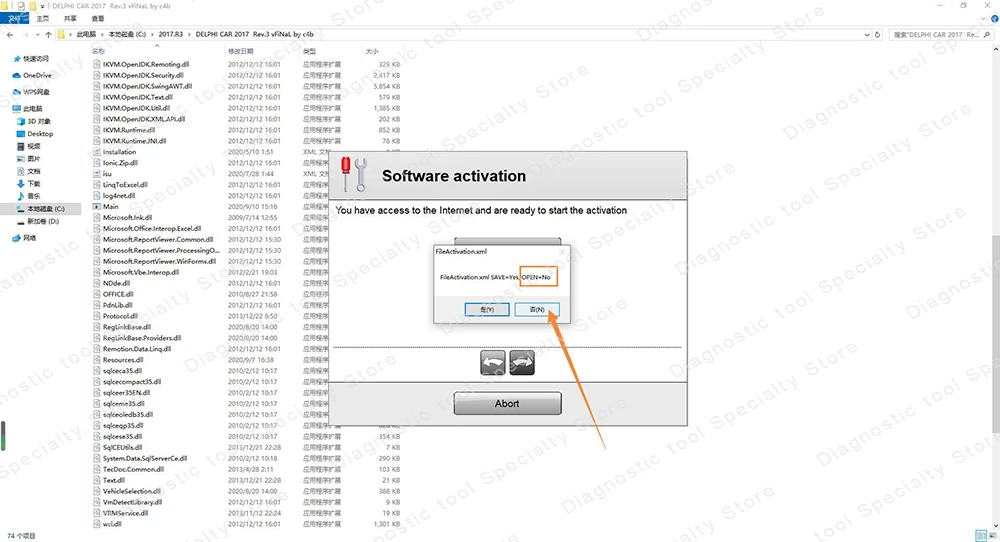Viewport: 1000px width, 542px height.
Task: Click the screwdriver and wrench activation icon
Action: click(x=354, y=174)
